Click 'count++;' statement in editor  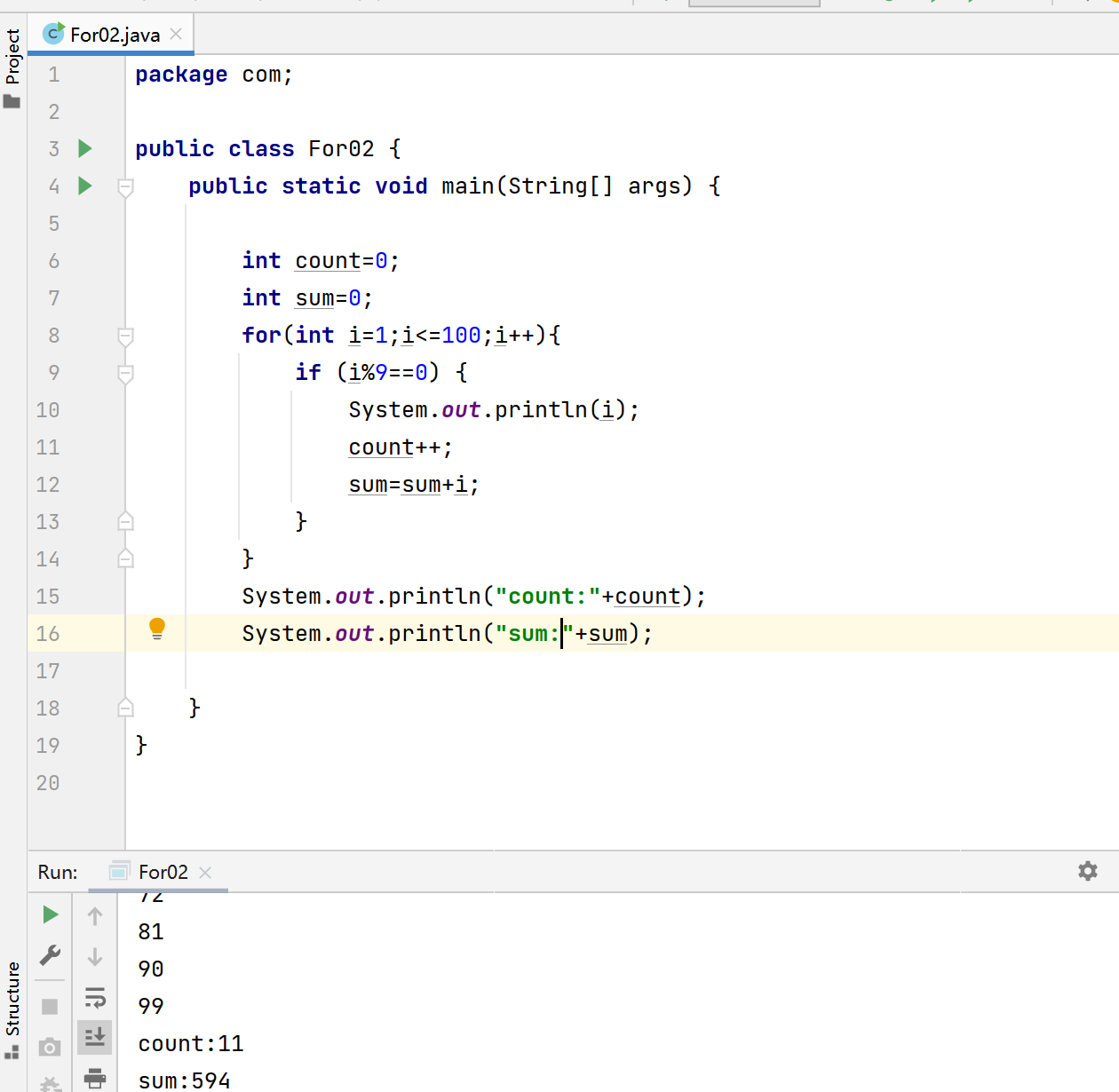[x=401, y=447]
